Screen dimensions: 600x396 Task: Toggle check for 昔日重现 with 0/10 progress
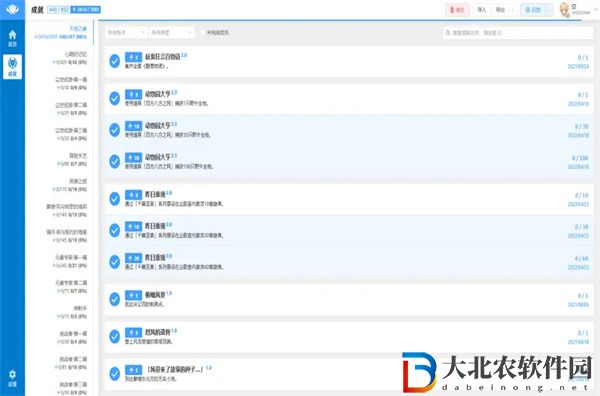point(114,199)
